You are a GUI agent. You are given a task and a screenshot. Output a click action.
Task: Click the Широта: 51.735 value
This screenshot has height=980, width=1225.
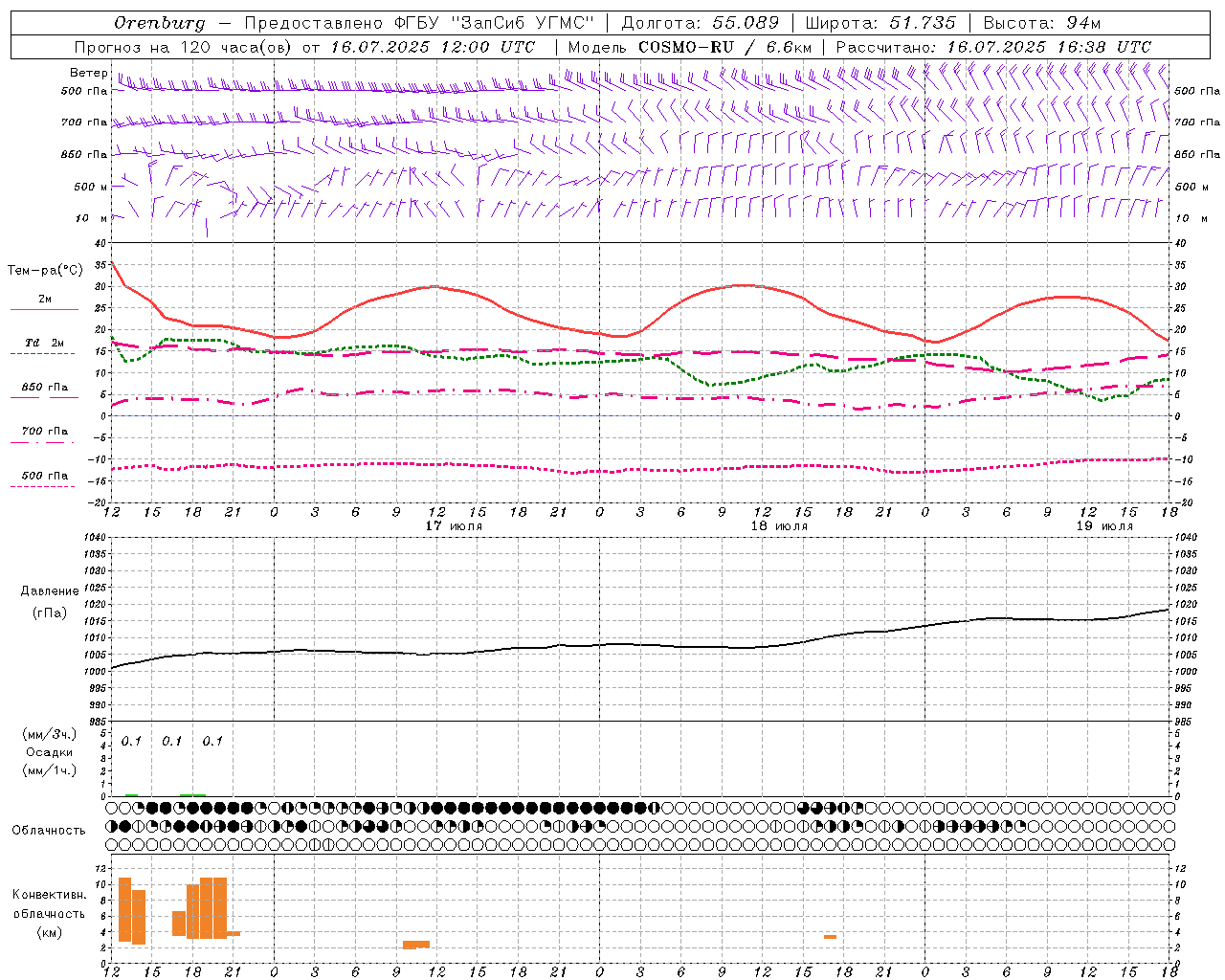(880, 23)
